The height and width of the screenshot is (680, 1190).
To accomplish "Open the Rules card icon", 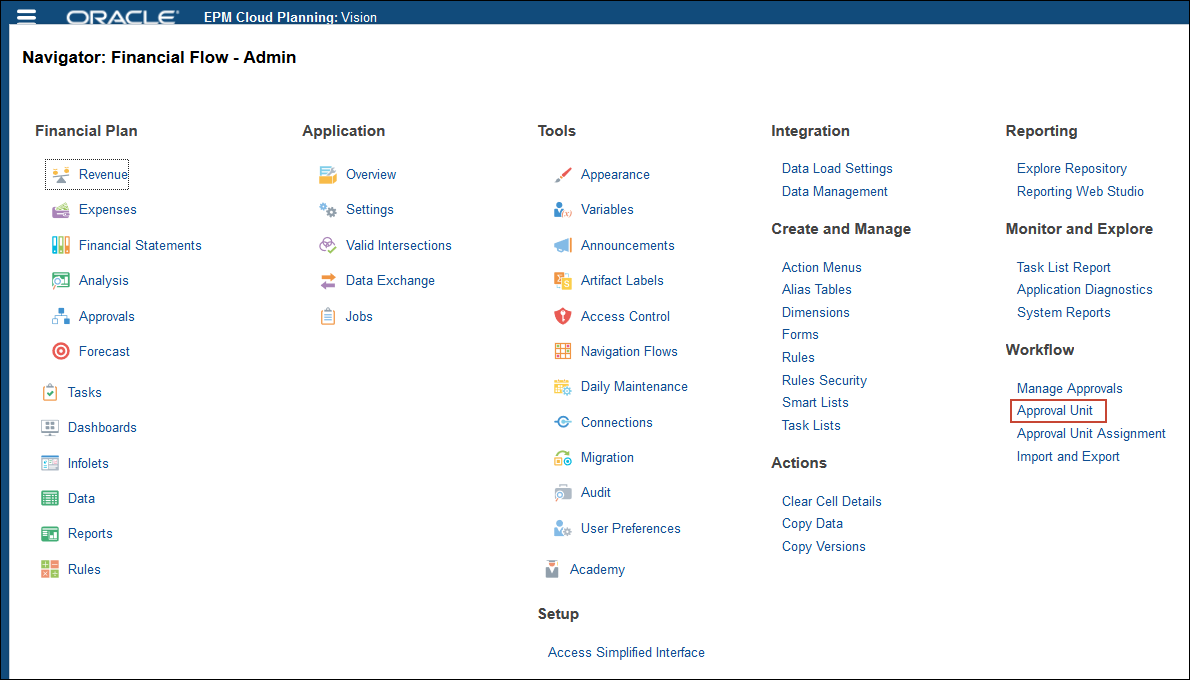I will 50,569.
